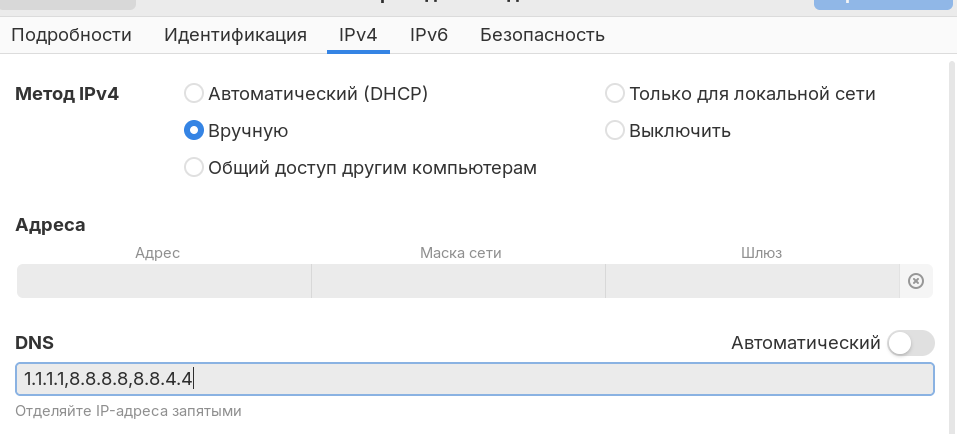Open the Безопасность tab

tap(542, 35)
